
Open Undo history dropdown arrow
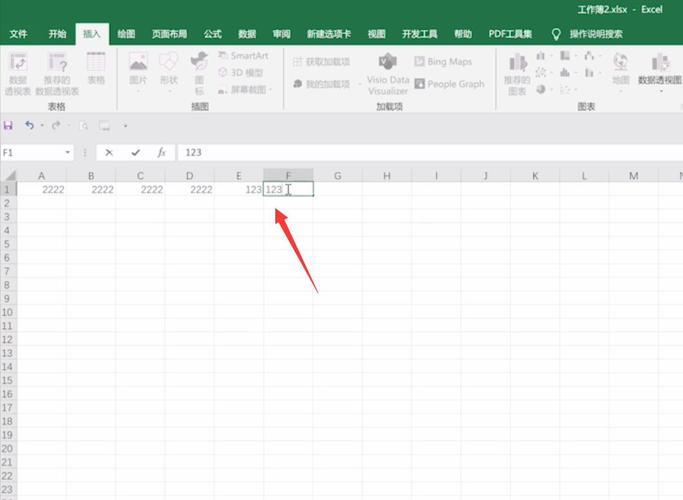coord(42,126)
